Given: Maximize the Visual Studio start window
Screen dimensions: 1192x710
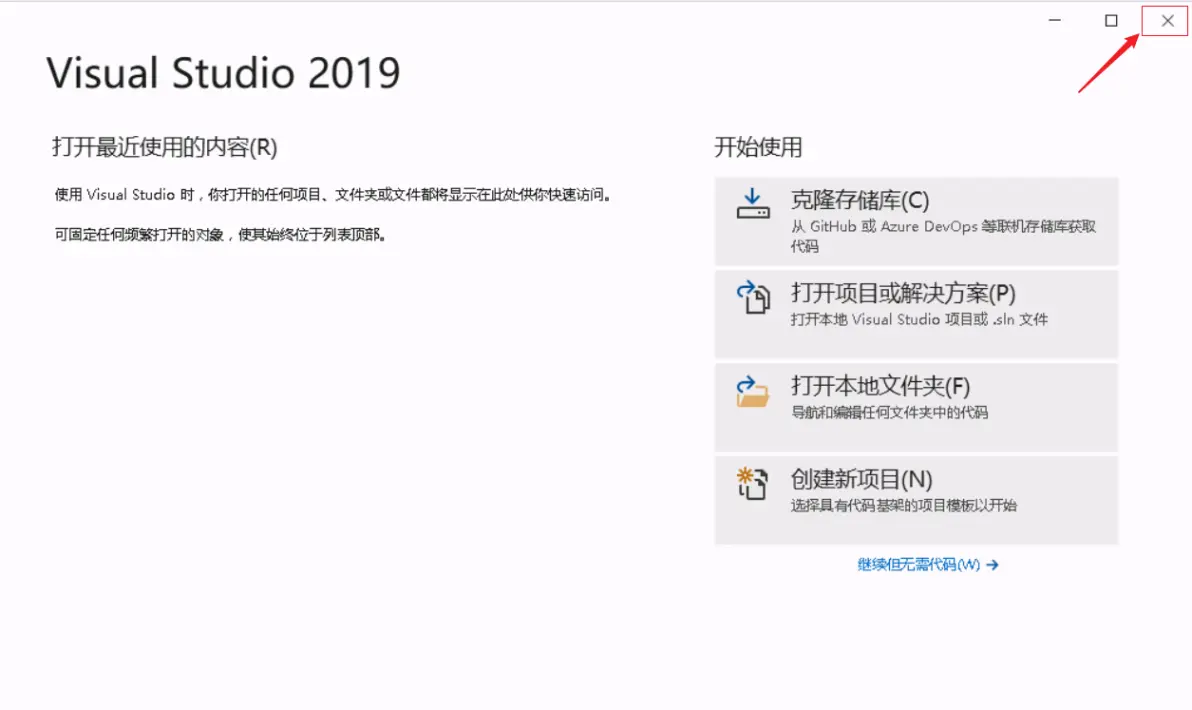Looking at the screenshot, I should [x=1111, y=21].
